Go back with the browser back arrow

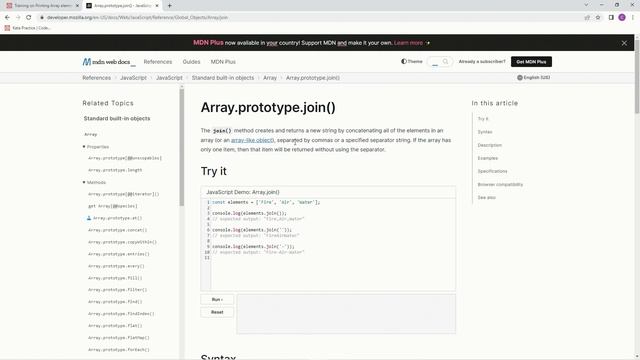(7, 18)
